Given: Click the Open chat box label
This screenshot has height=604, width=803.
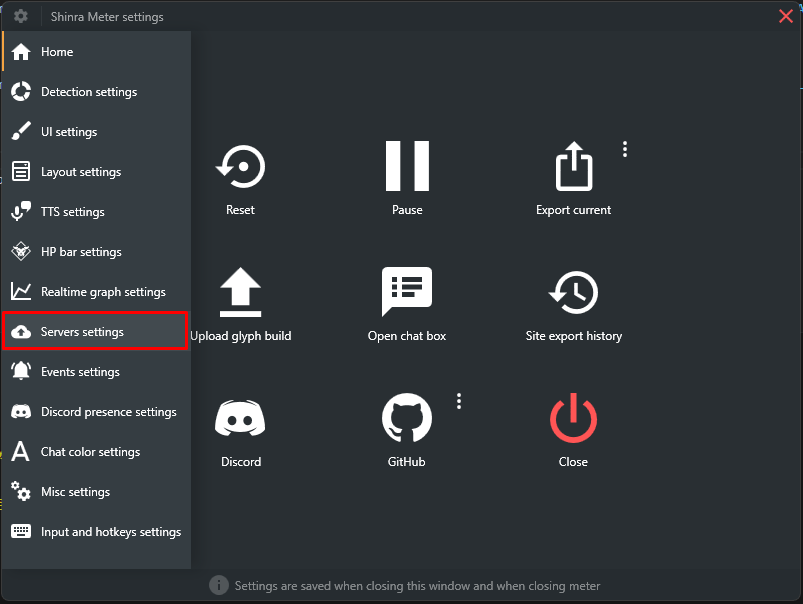Looking at the screenshot, I should pyautogui.click(x=407, y=336).
